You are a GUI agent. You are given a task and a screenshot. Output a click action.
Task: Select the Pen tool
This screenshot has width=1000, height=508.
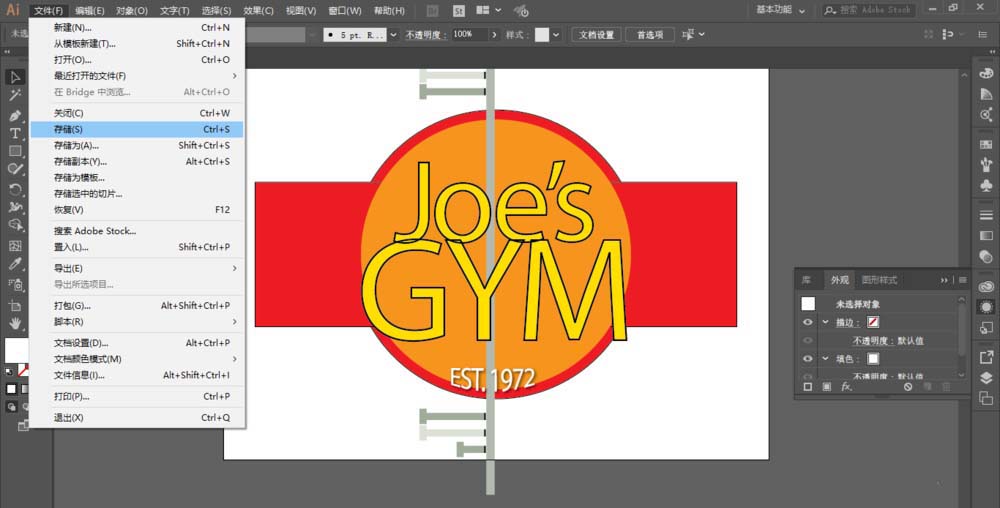[15, 115]
